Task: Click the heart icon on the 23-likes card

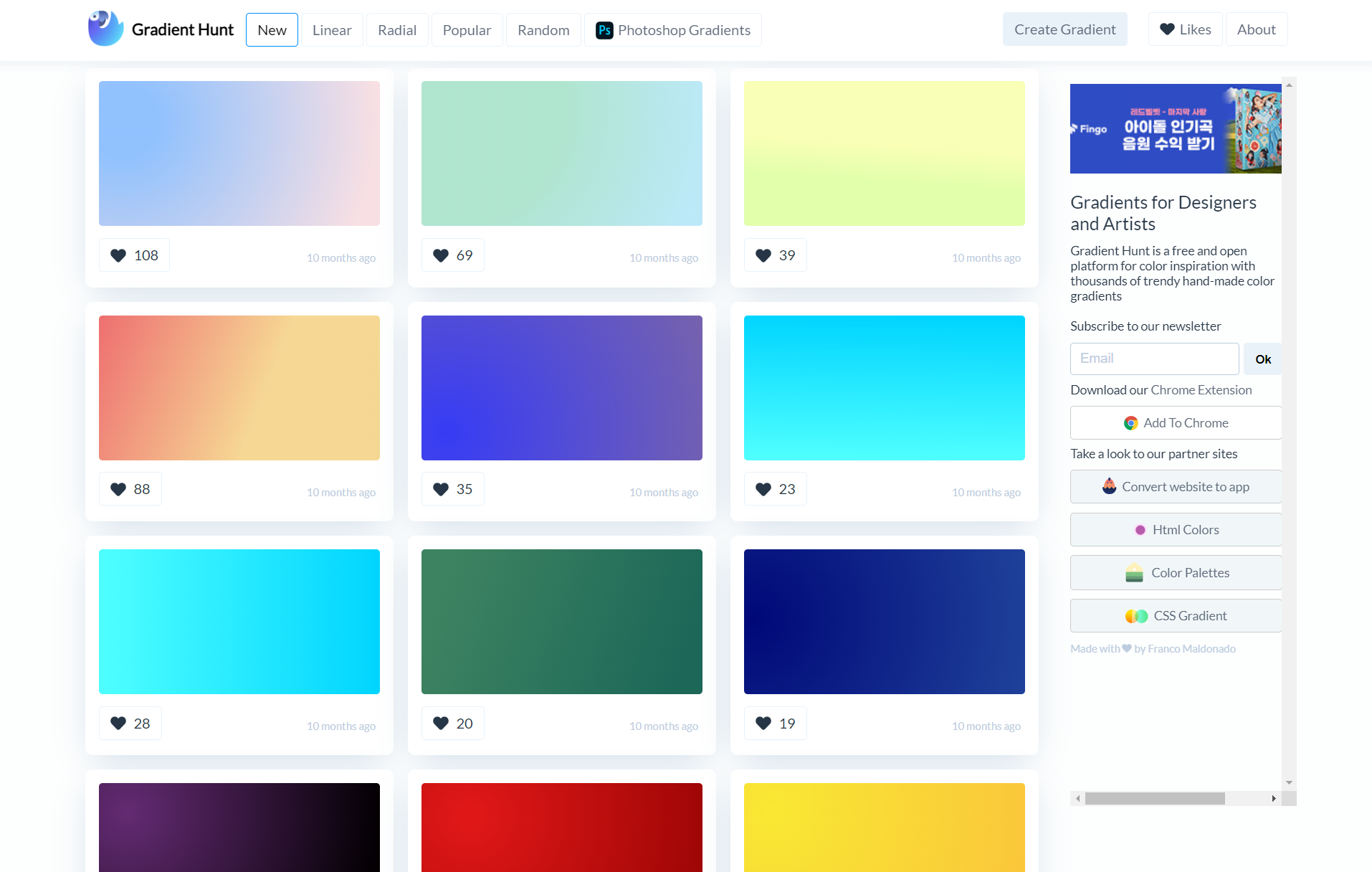Action: click(x=763, y=489)
